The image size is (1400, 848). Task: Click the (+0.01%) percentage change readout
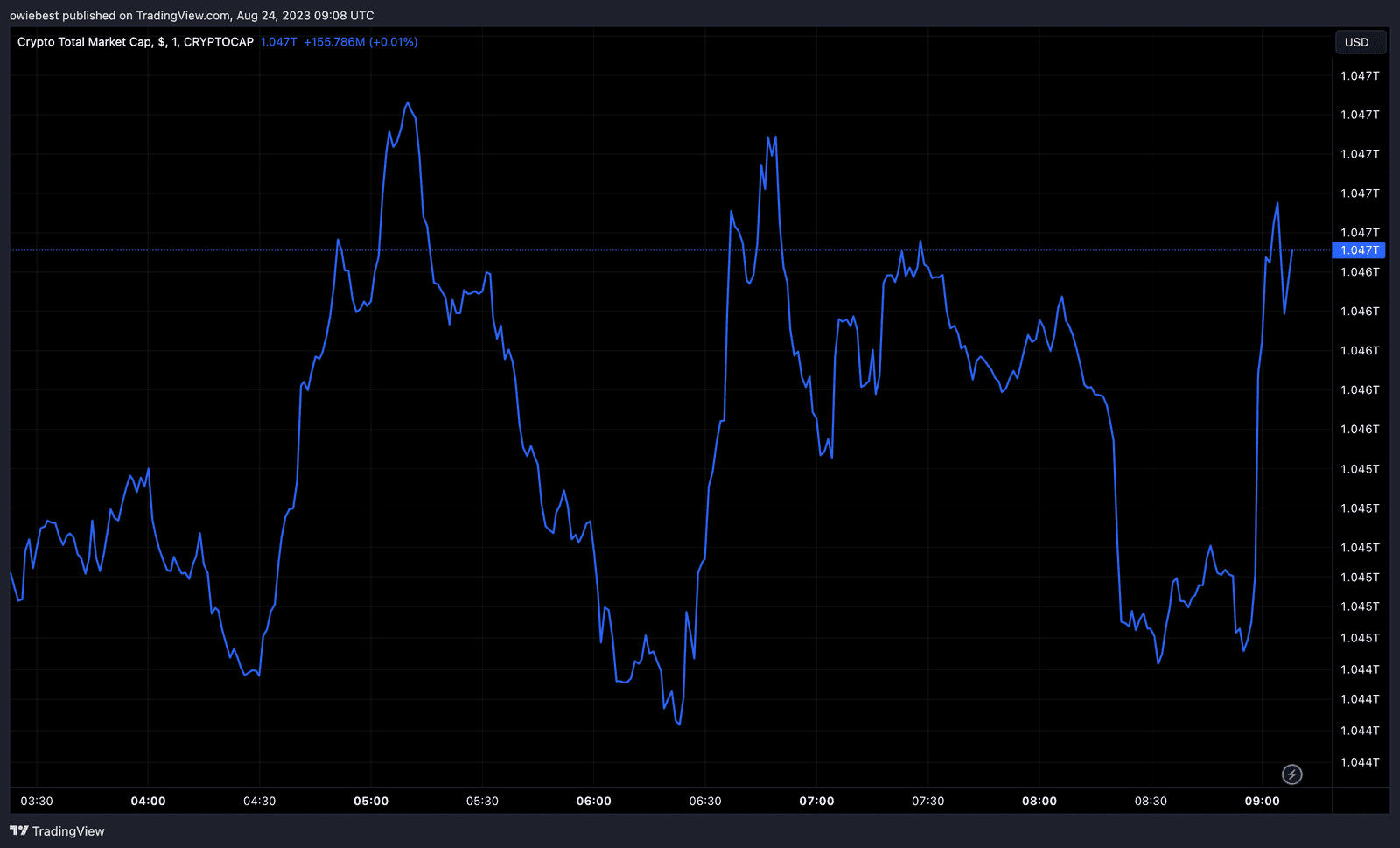click(393, 41)
